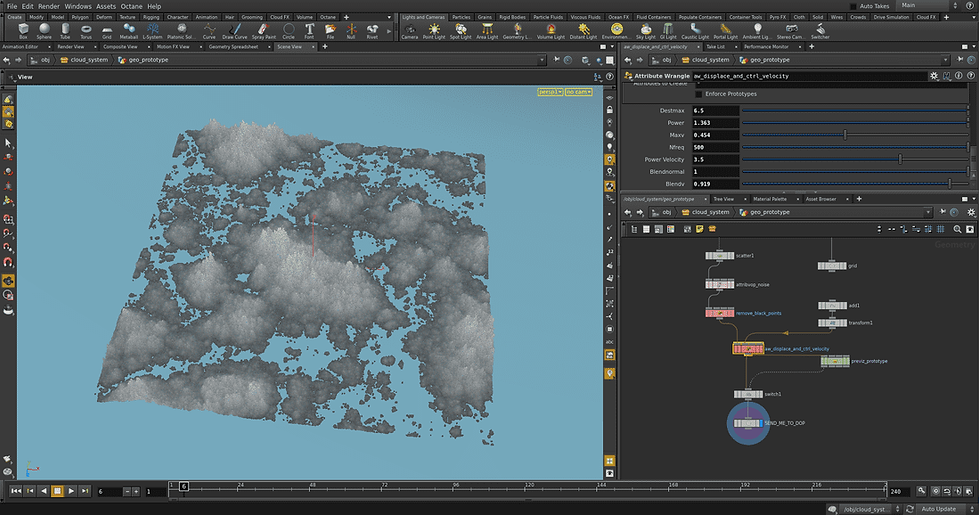Open the persp viewport dropdown
Image resolution: width=979 pixels, height=515 pixels.
click(x=550, y=92)
